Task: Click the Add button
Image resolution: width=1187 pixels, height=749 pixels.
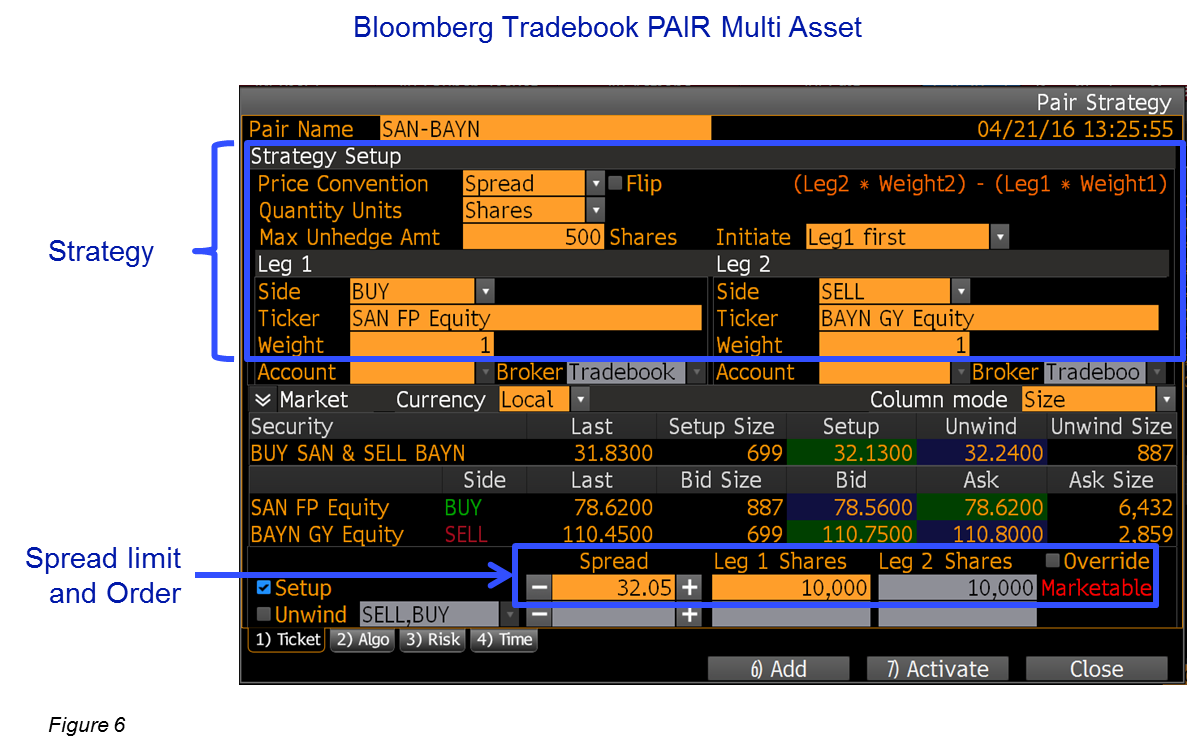Action: click(778, 669)
